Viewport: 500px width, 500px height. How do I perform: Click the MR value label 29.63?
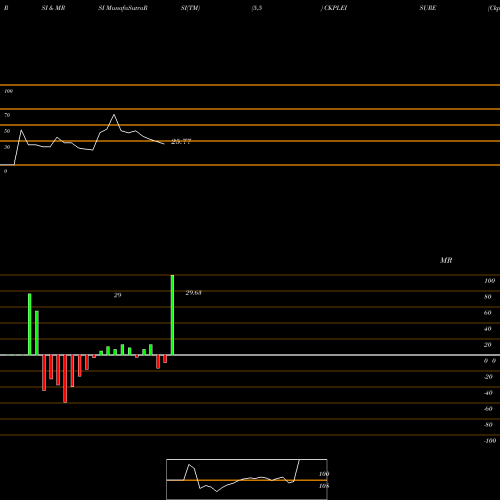tap(193, 293)
